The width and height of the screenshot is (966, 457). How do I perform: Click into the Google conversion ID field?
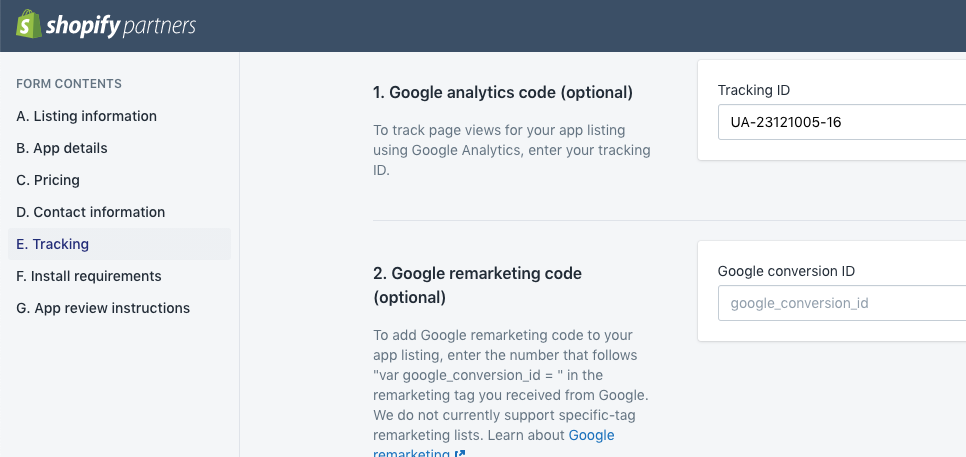click(842, 303)
